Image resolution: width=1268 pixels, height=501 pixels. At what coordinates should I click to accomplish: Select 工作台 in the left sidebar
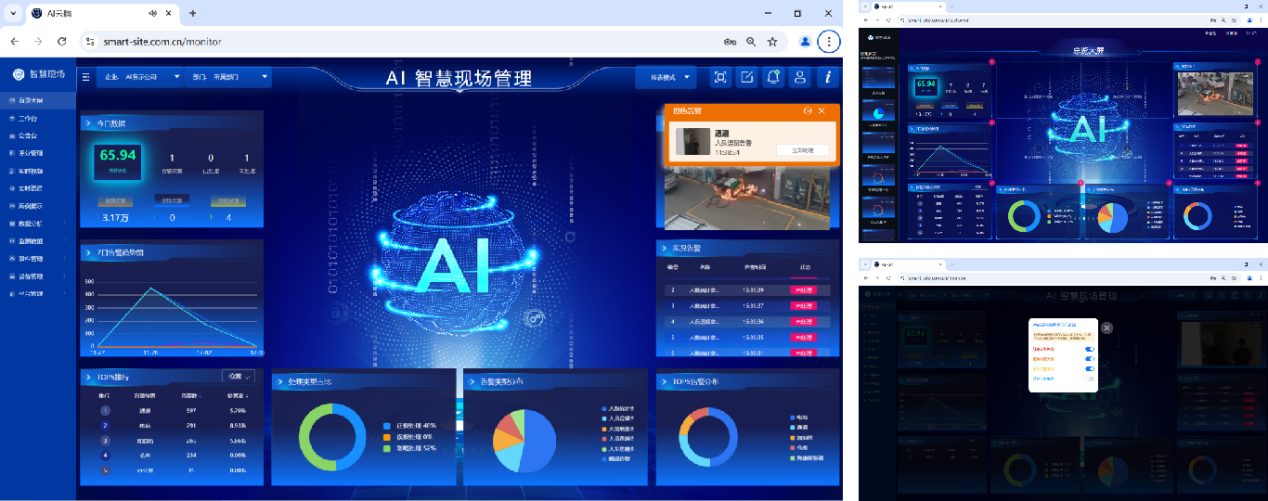pos(28,118)
